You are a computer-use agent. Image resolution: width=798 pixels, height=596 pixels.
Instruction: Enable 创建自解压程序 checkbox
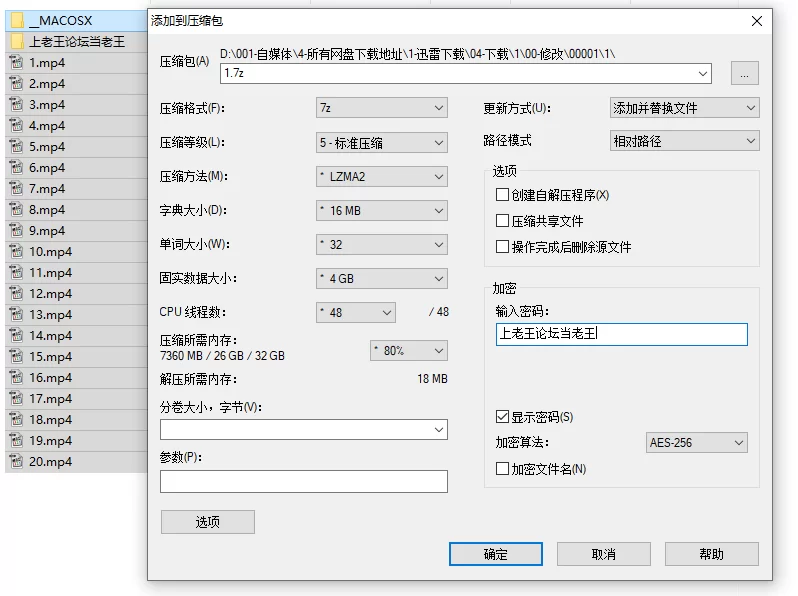[x=502, y=195]
